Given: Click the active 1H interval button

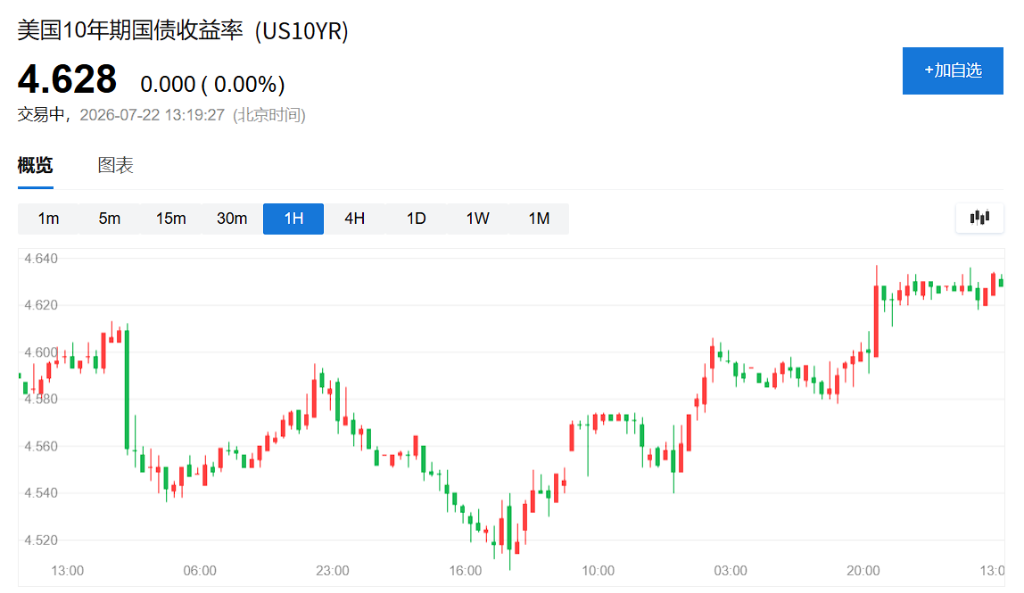Looking at the screenshot, I should (x=293, y=218).
